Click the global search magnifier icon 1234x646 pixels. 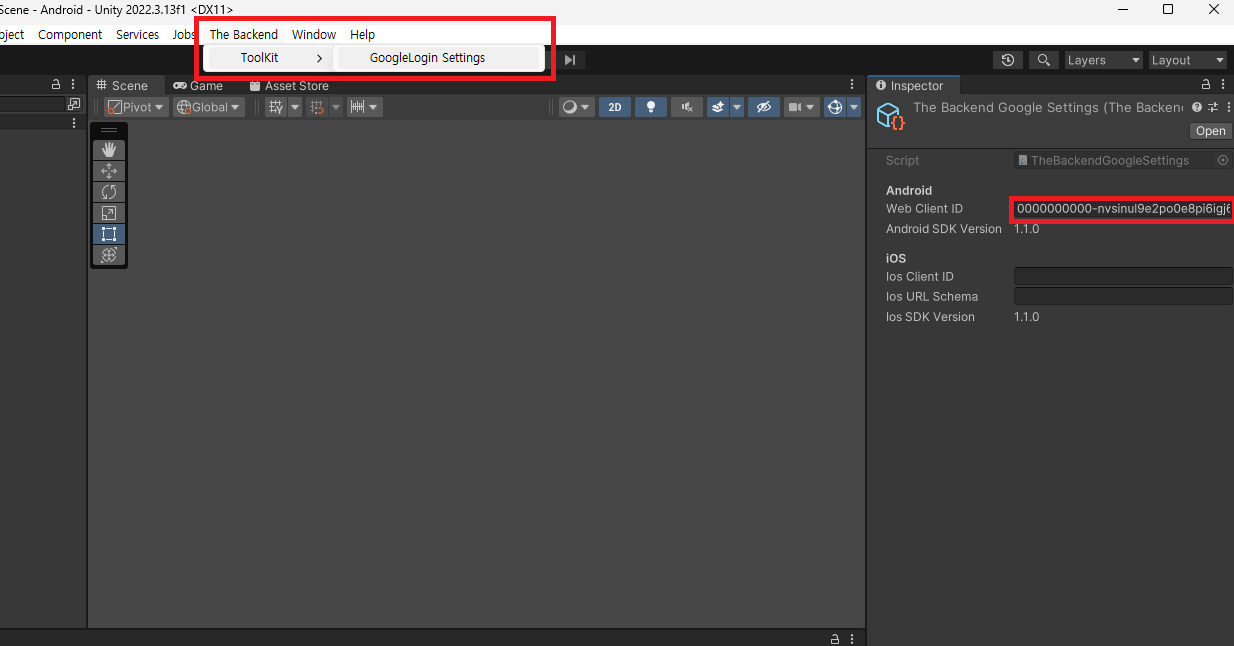click(x=1044, y=60)
